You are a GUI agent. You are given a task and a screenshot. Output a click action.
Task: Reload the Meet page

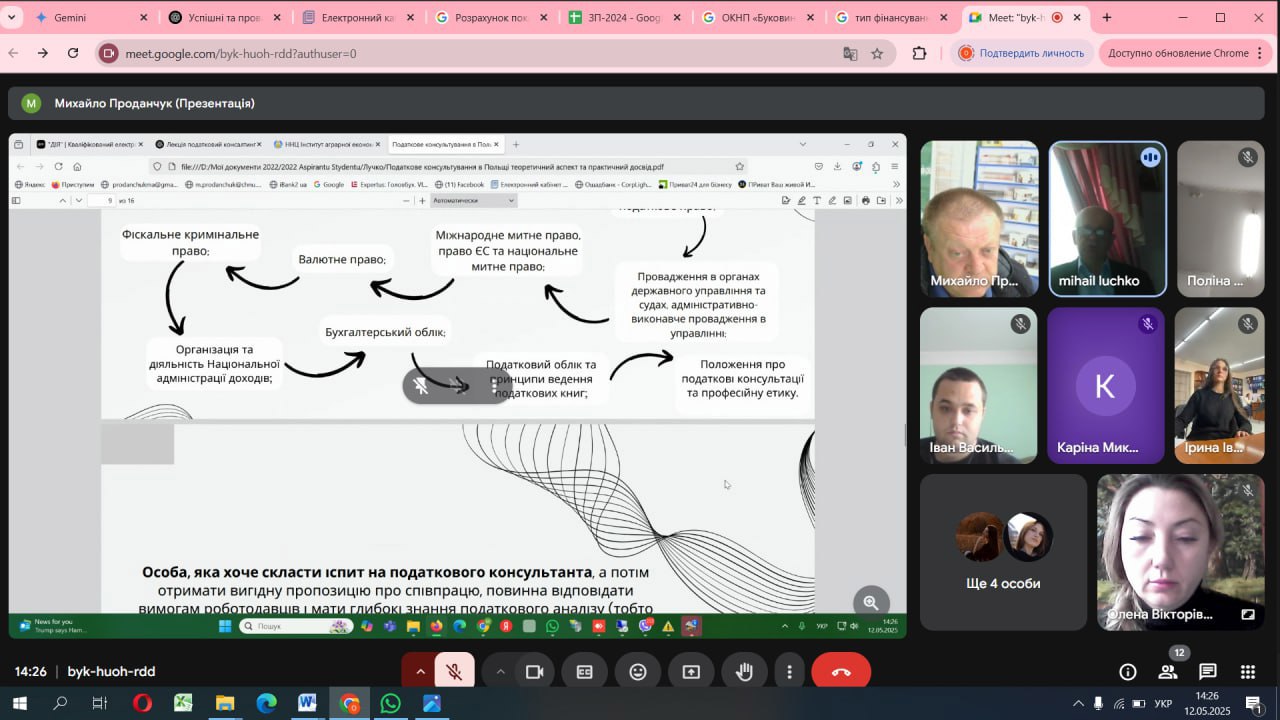(x=73, y=53)
